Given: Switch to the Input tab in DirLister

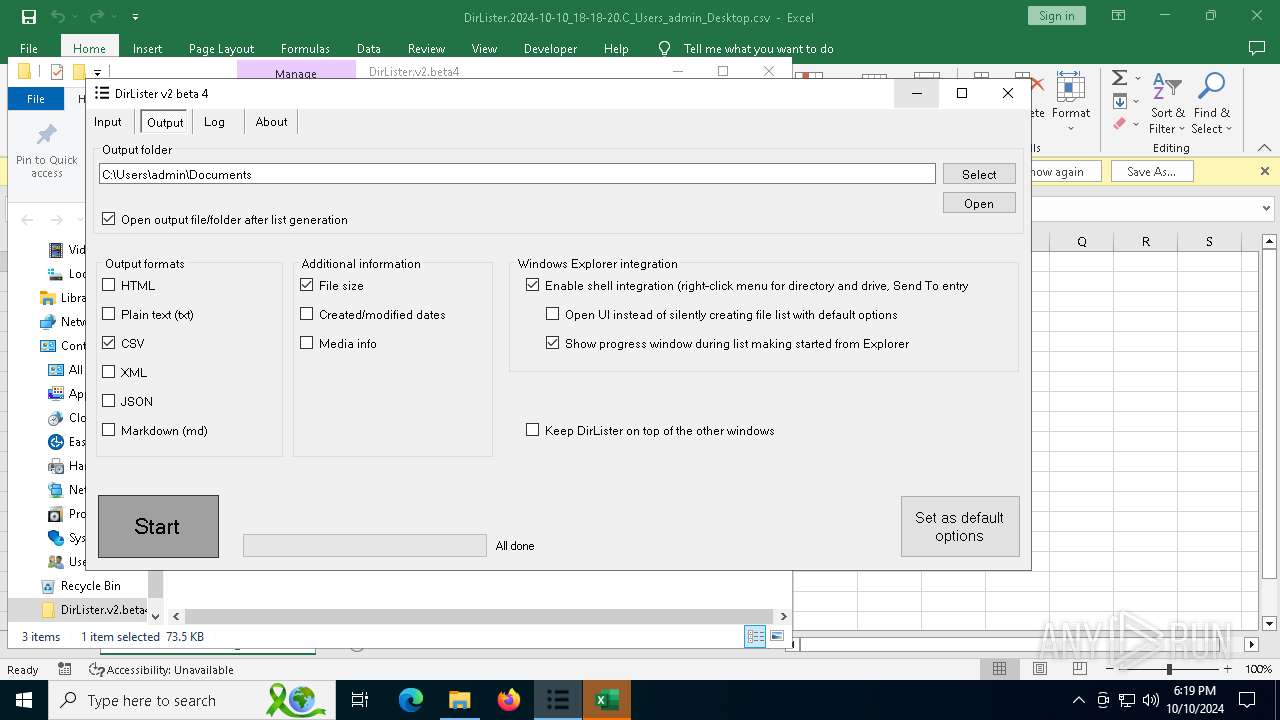Looking at the screenshot, I should point(108,122).
